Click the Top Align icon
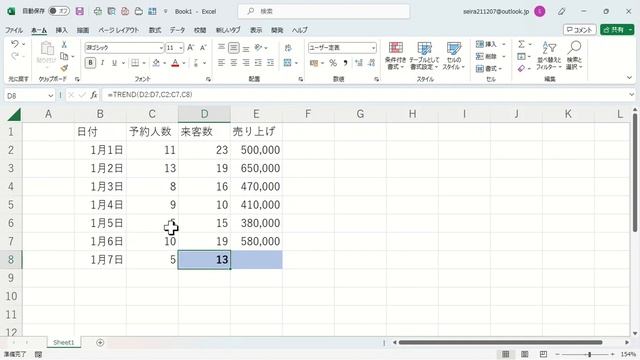 [221, 48]
